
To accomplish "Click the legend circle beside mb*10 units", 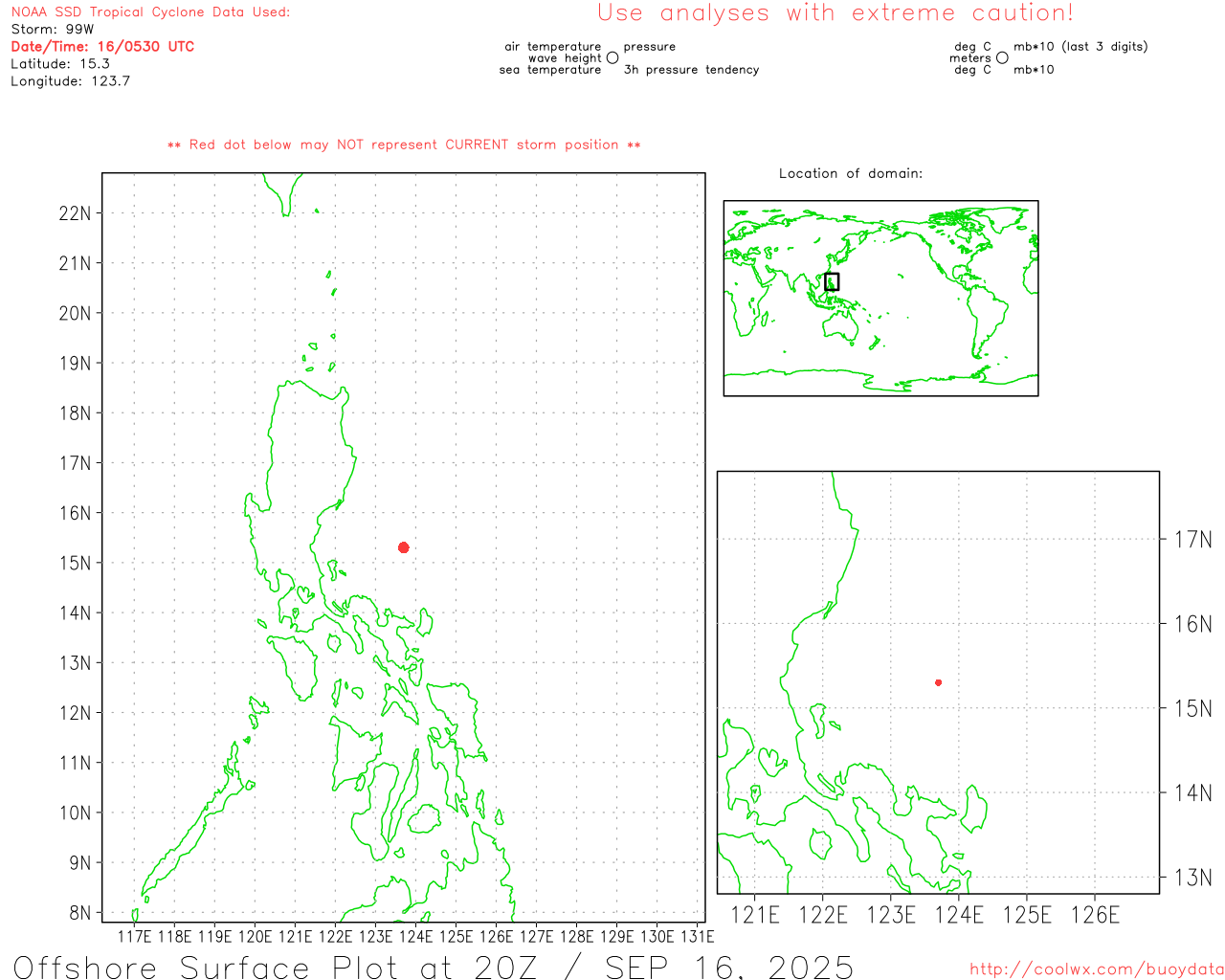I will pyautogui.click(x=1002, y=58).
